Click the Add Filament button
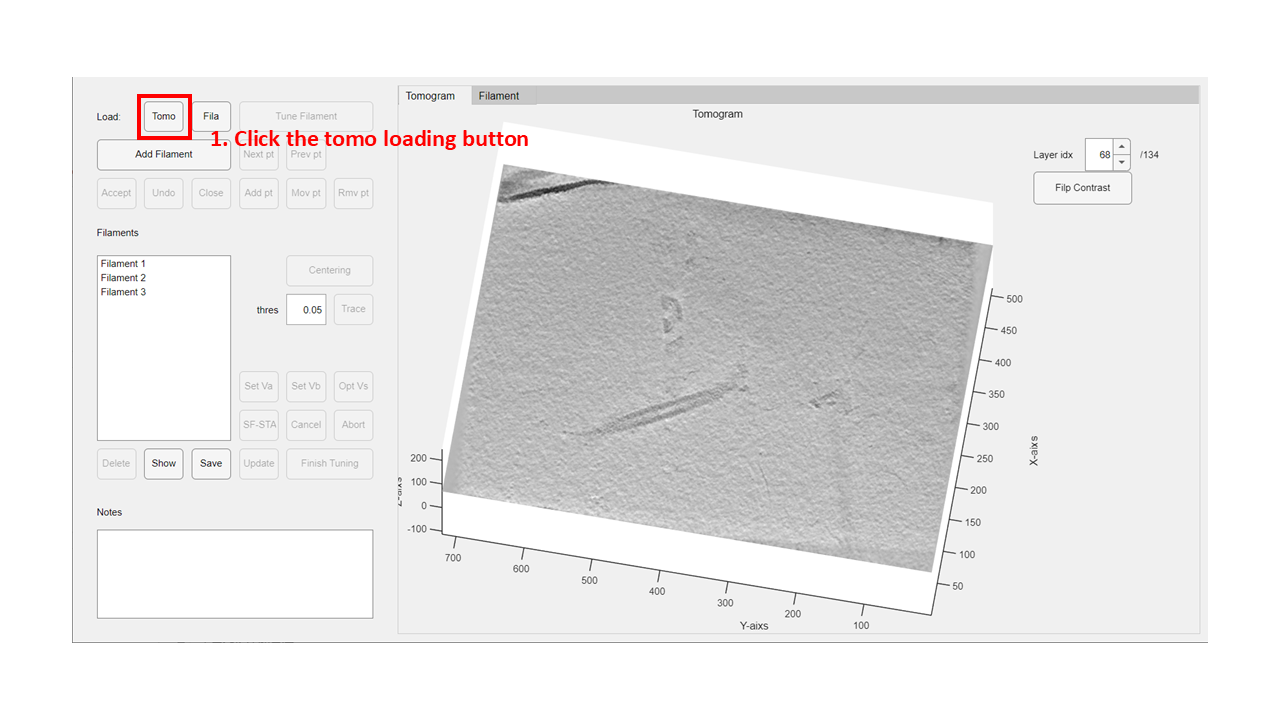 click(164, 154)
